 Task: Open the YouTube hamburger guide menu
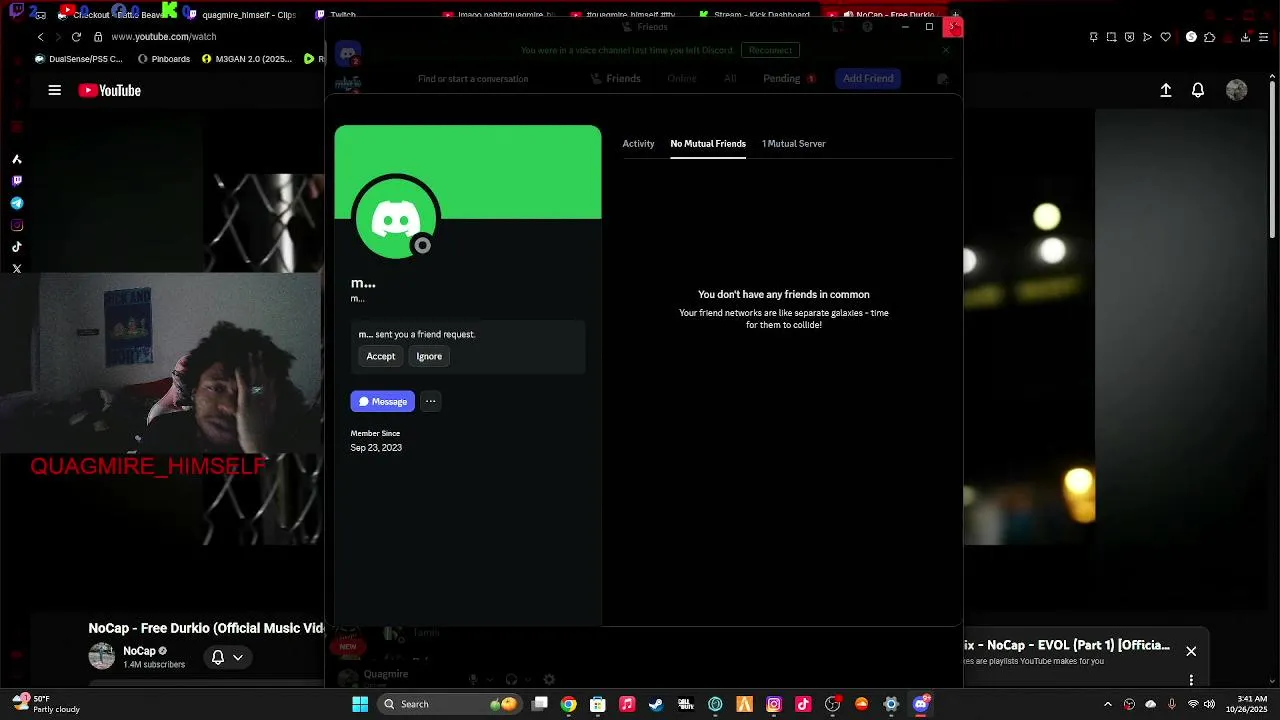click(x=55, y=90)
